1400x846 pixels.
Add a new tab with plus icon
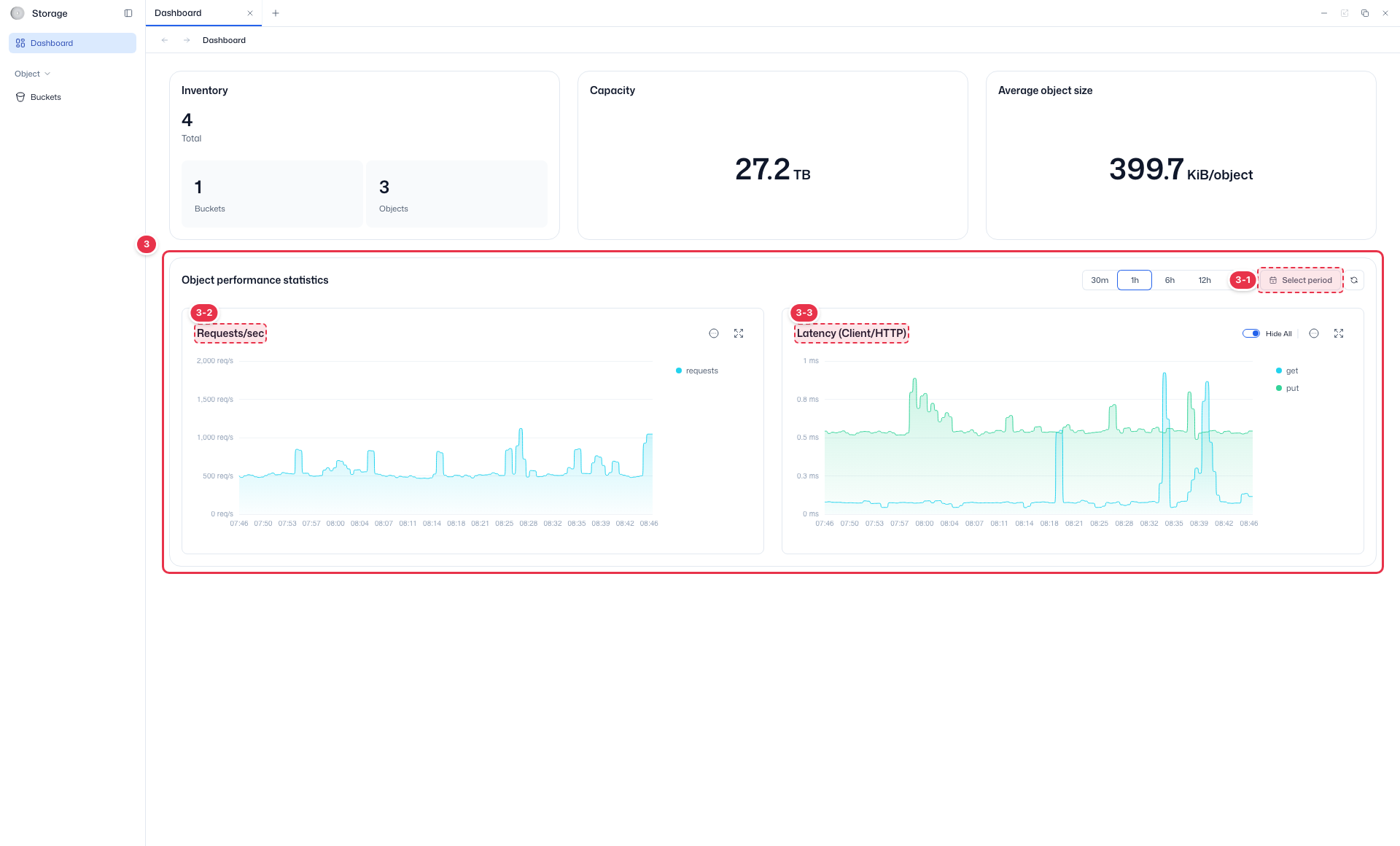pyautogui.click(x=276, y=13)
